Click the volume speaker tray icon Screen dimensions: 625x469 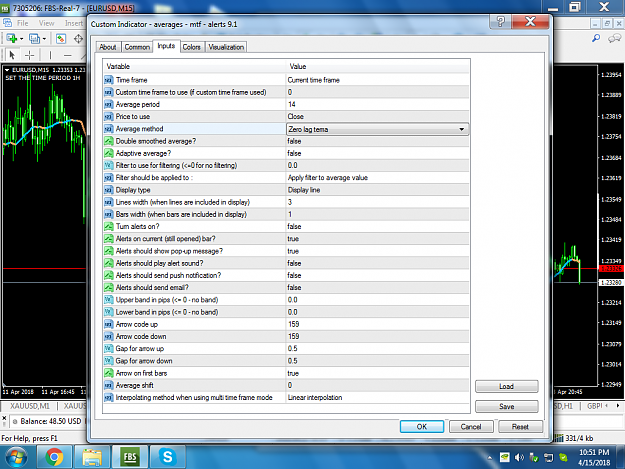(x=519, y=457)
